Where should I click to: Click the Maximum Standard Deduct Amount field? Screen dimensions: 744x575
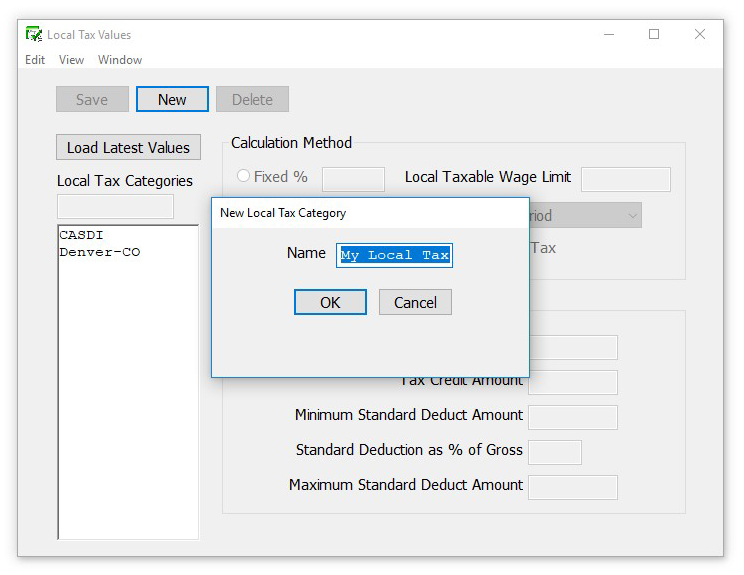click(572, 487)
